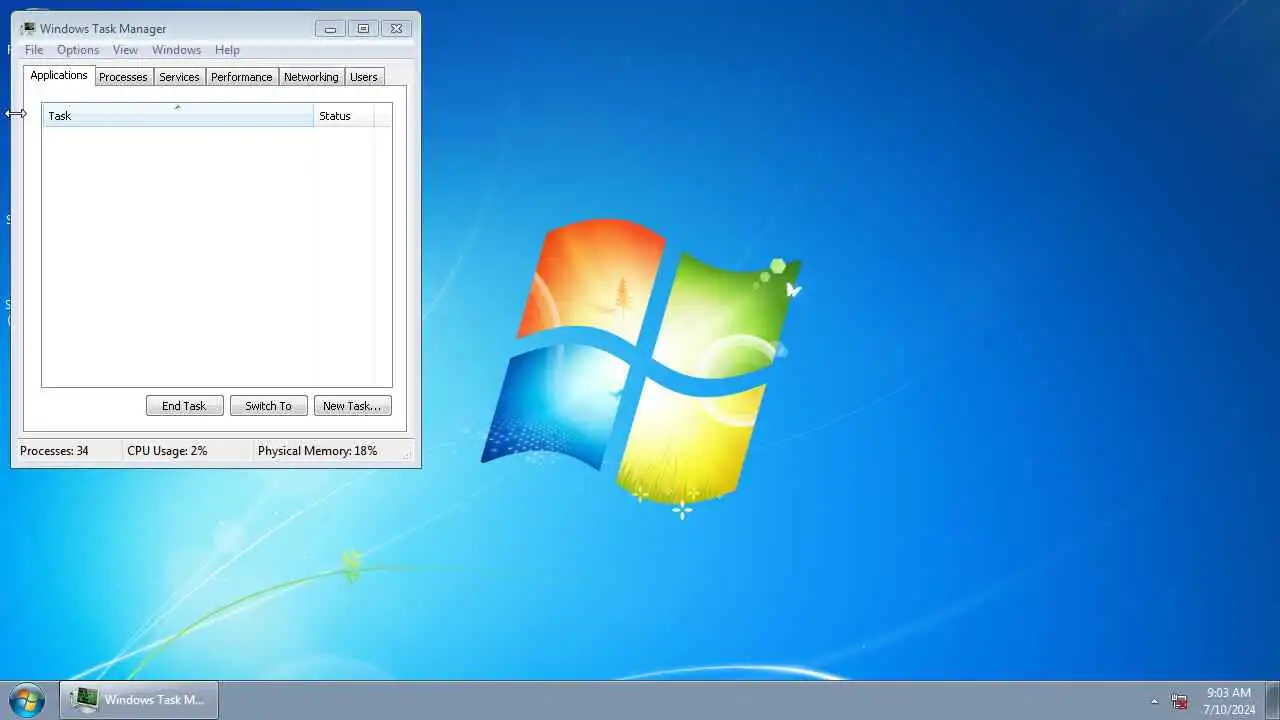Click the Windows Task Manager taskbar button

tap(139, 700)
